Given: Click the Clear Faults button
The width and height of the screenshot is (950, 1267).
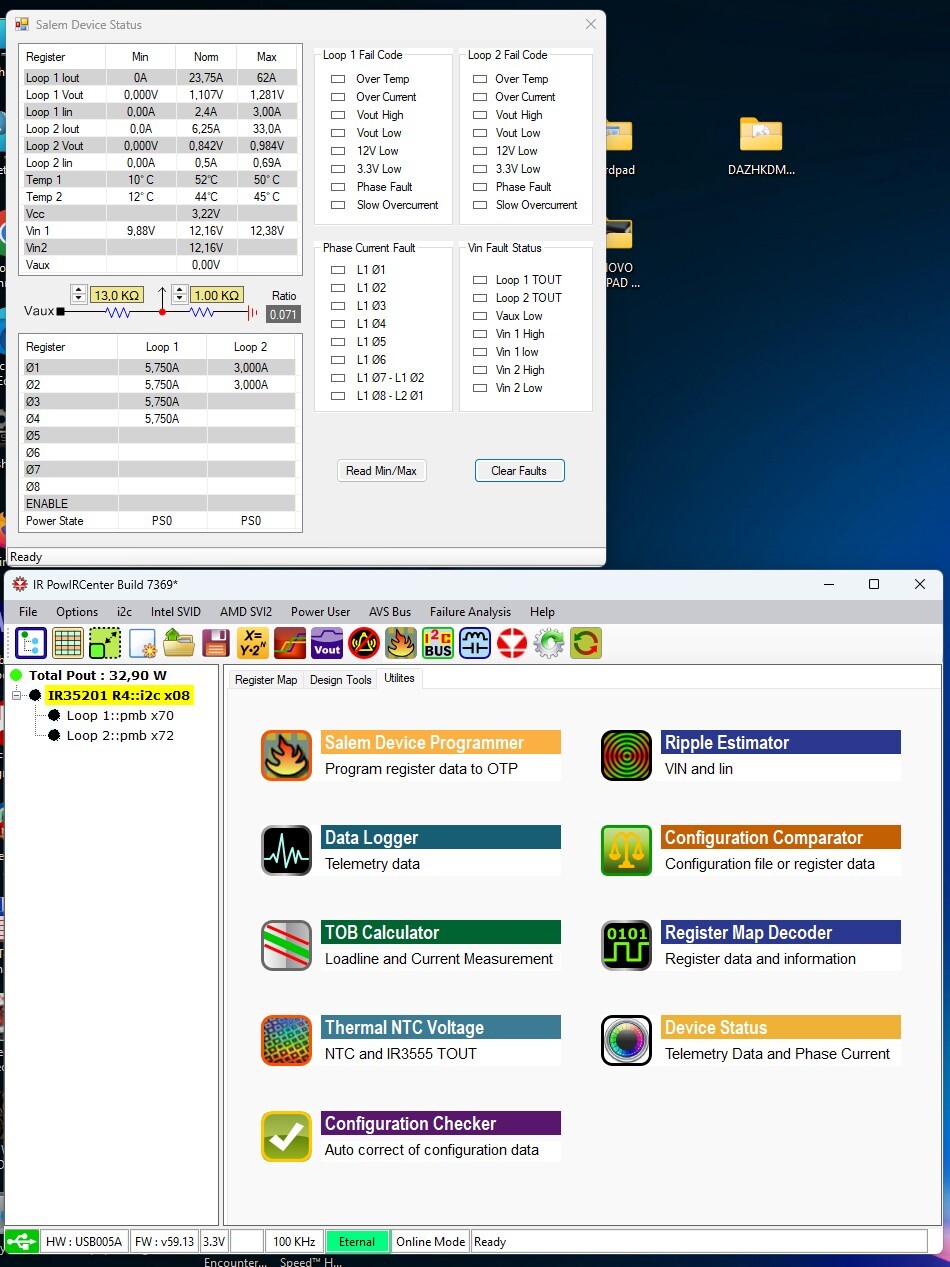Looking at the screenshot, I should (519, 471).
